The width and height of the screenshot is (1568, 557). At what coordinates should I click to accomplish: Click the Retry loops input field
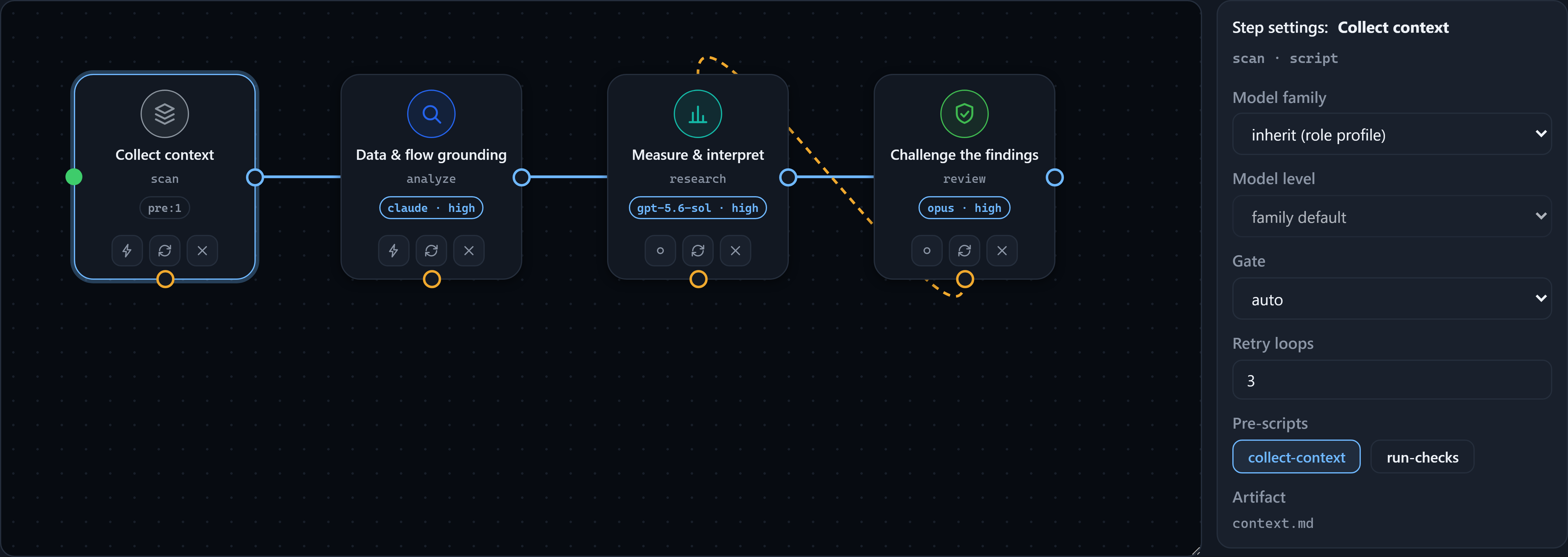coord(1391,380)
